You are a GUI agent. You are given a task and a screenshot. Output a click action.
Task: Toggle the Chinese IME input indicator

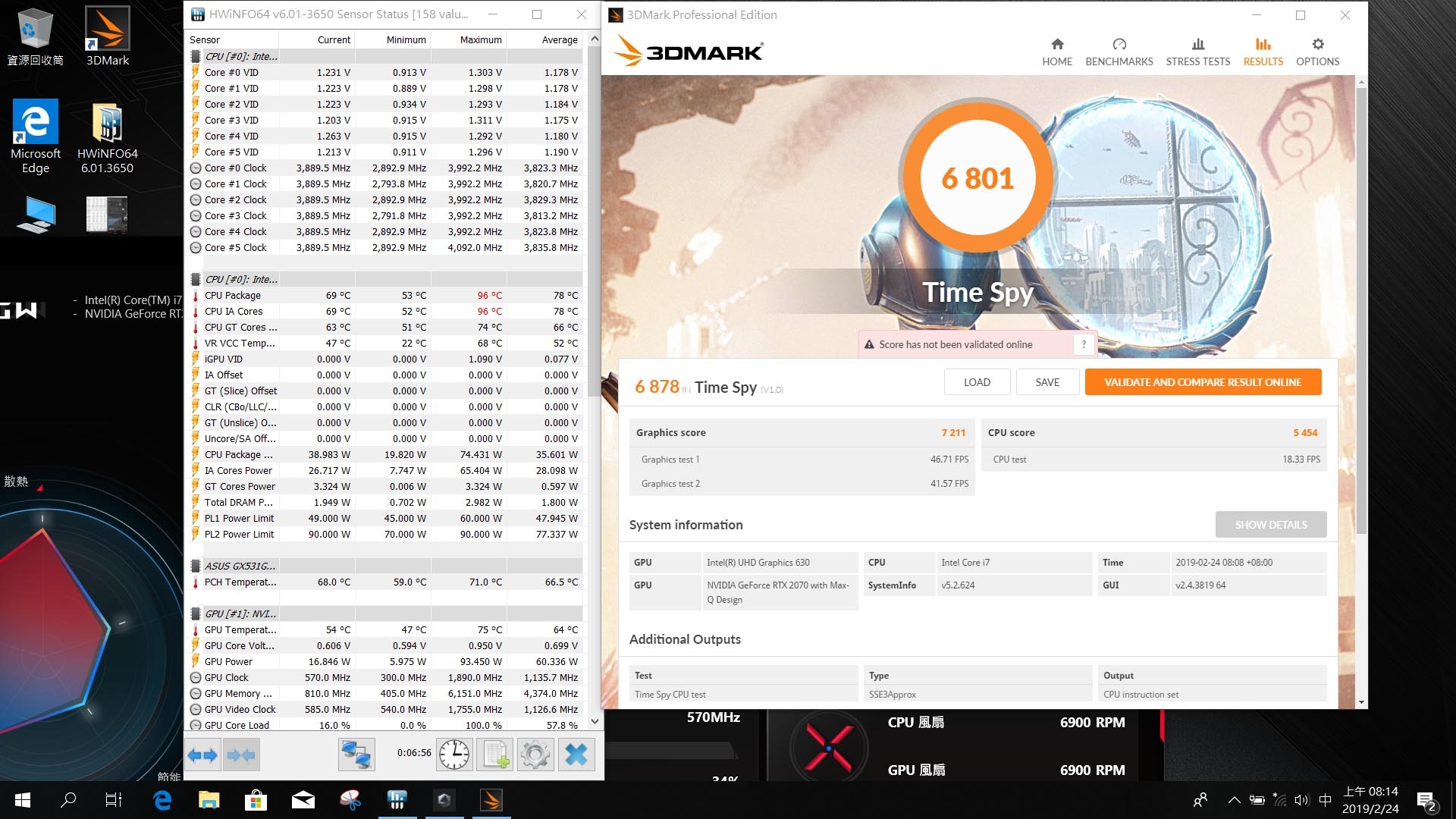1325,800
